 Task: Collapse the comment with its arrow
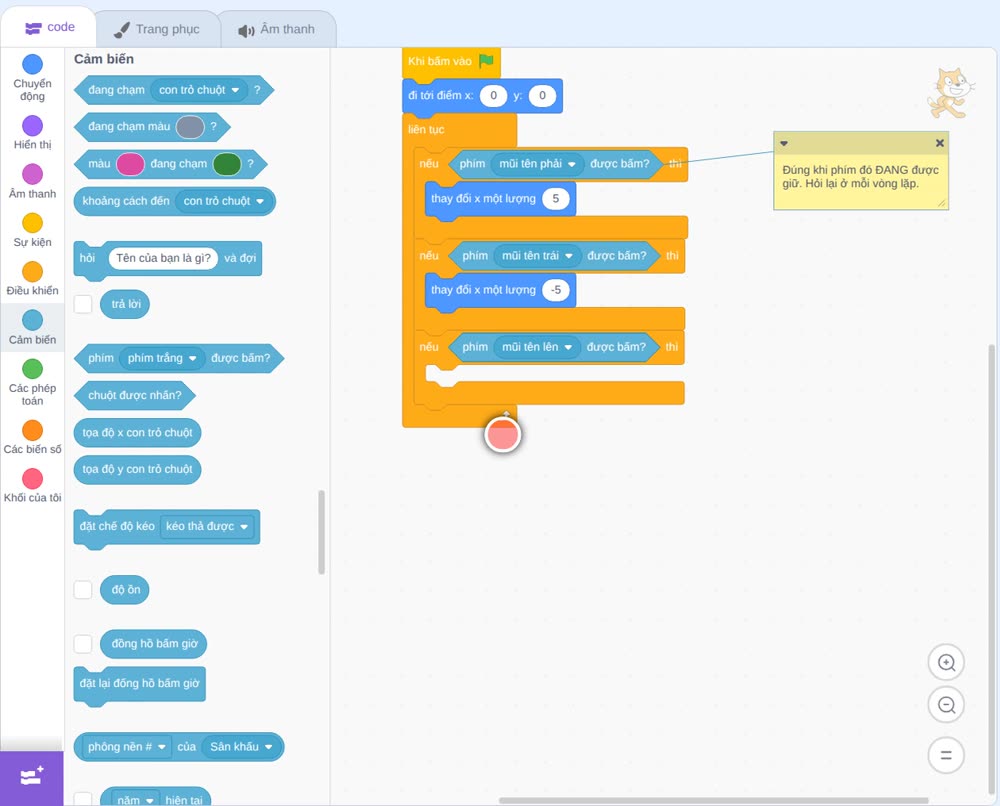(x=784, y=143)
